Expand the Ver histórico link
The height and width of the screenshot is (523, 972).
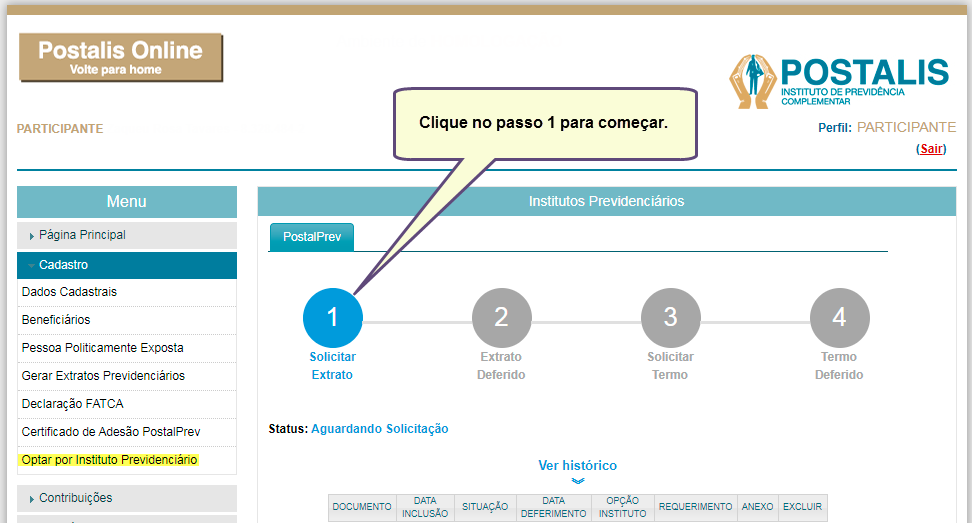[577, 465]
